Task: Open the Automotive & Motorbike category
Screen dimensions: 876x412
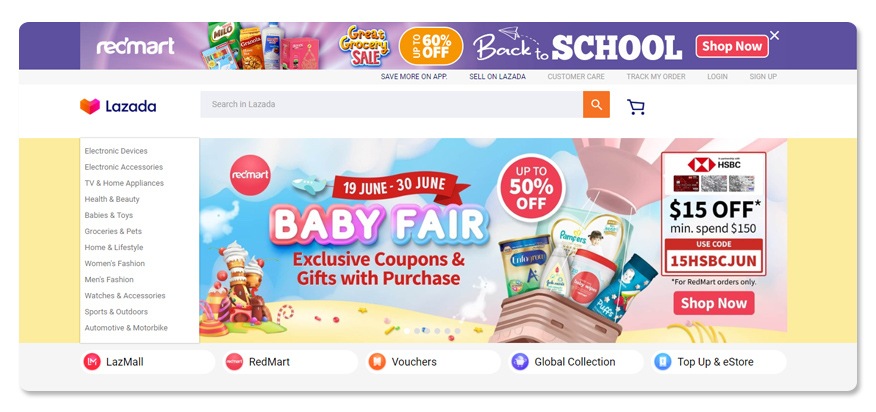Action: pos(126,328)
